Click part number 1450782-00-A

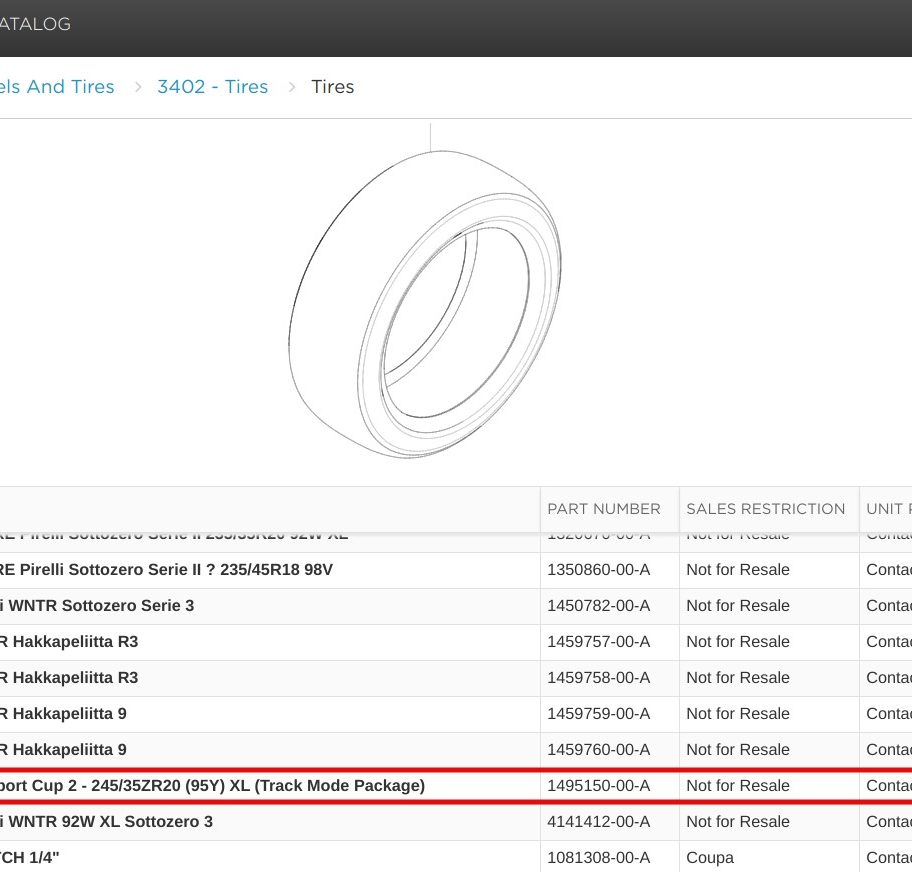coord(598,606)
